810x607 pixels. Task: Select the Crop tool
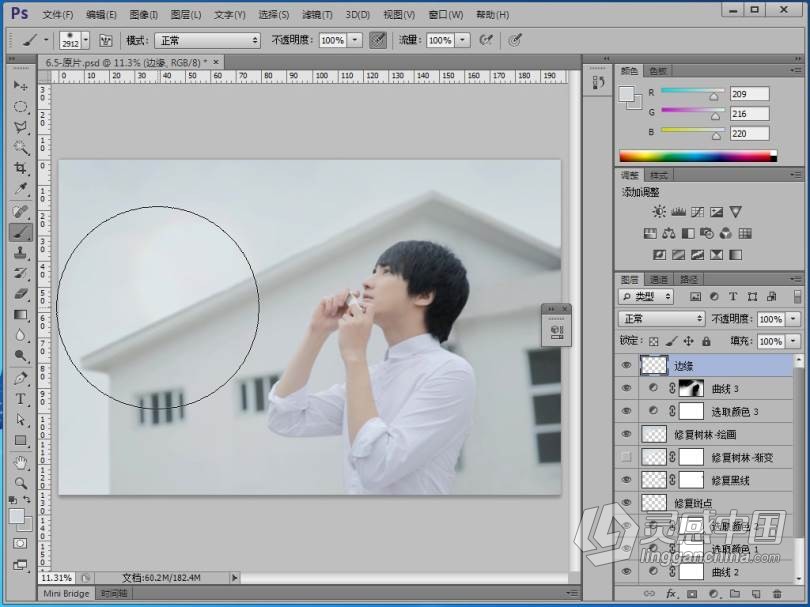(x=21, y=168)
